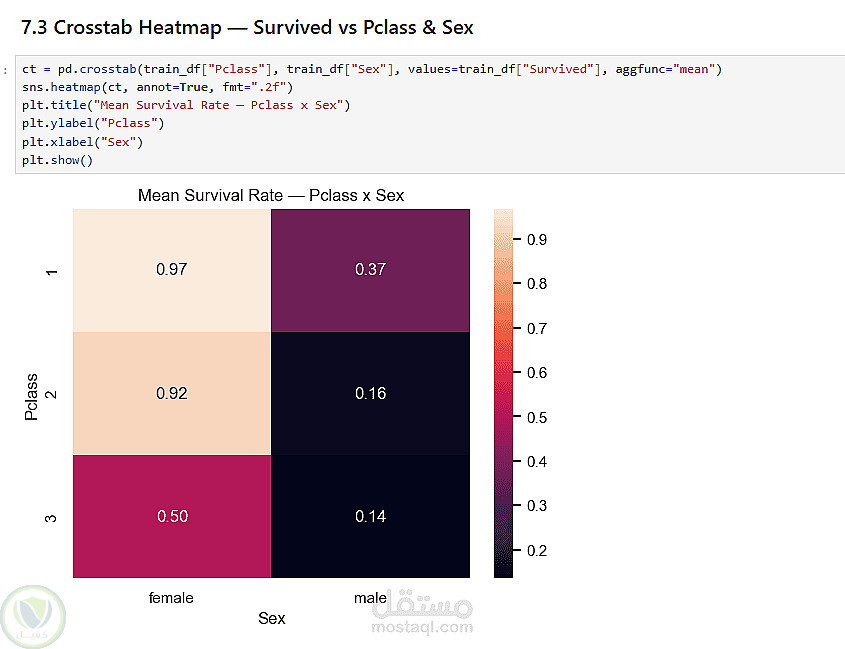Pick the 0.14 heatmap cell
The height and width of the screenshot is (649, 845).
click(370, 516)
